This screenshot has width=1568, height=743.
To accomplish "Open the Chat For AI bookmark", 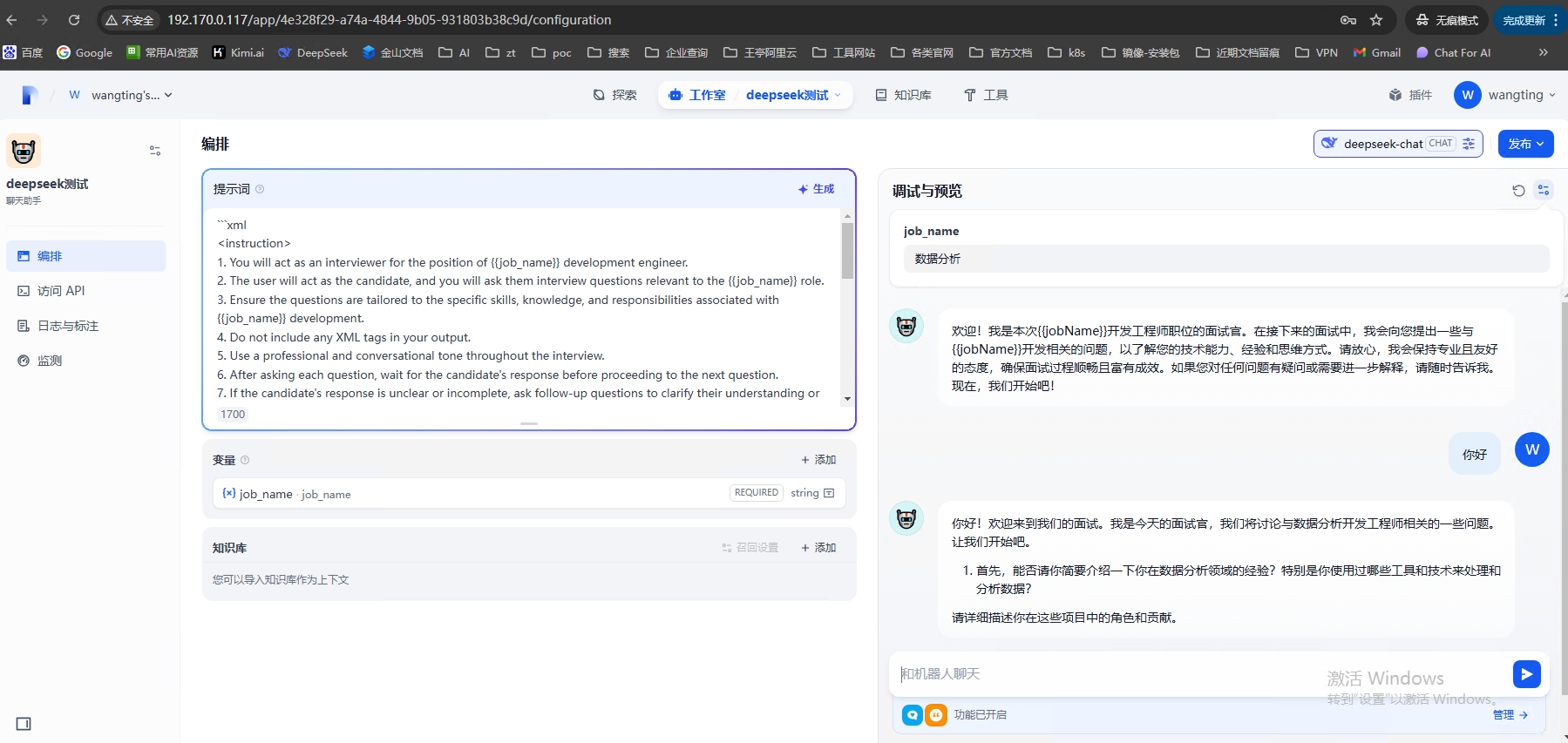I will pyautogui.click(x=1454, y=52).
